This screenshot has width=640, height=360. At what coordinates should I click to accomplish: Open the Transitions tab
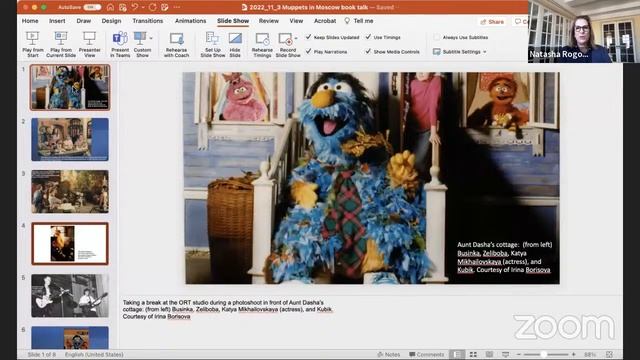coord(148,21)
